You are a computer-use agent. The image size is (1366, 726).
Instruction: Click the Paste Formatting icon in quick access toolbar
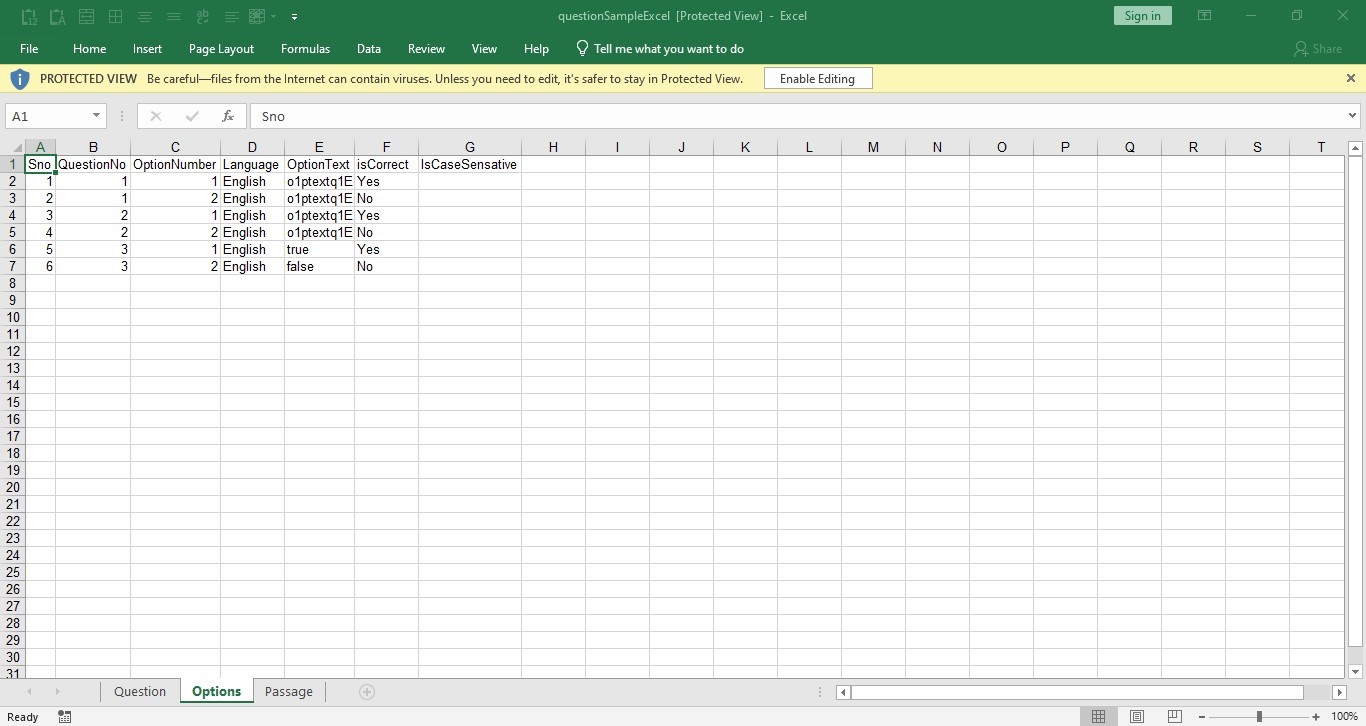pyautogui.click(x=58, y=16)
